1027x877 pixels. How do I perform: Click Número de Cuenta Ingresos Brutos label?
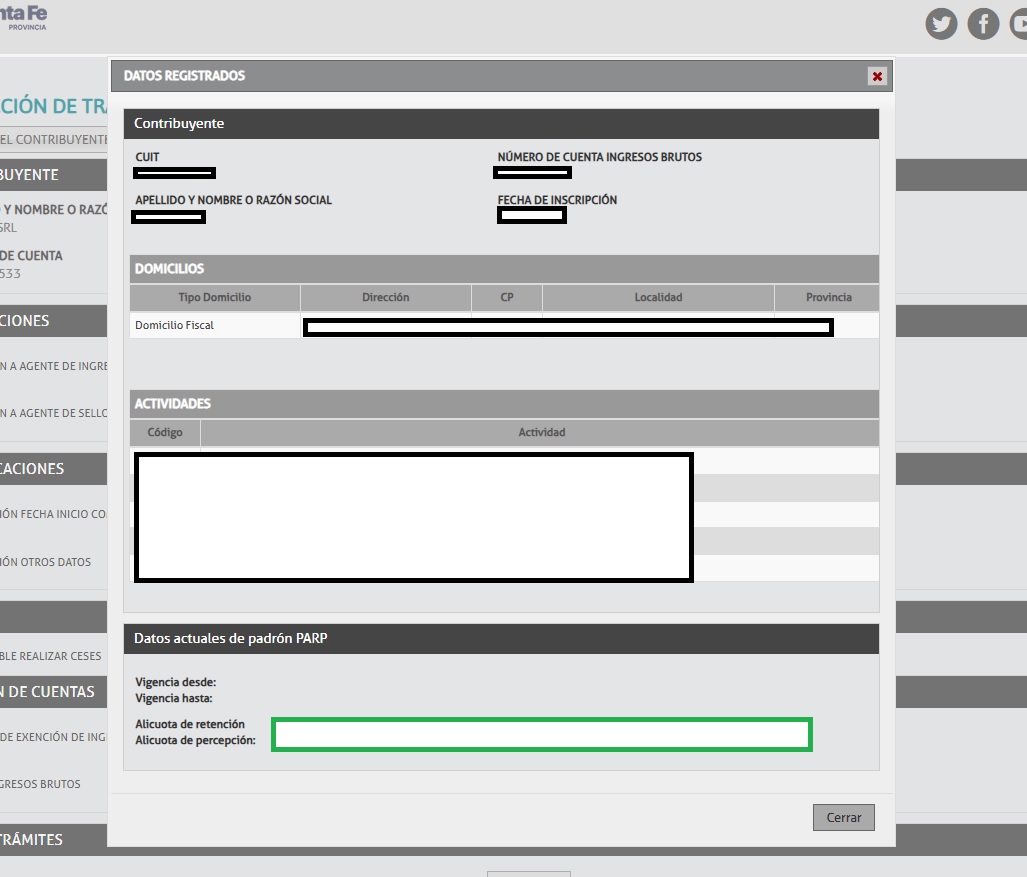[x=599, y=157]
